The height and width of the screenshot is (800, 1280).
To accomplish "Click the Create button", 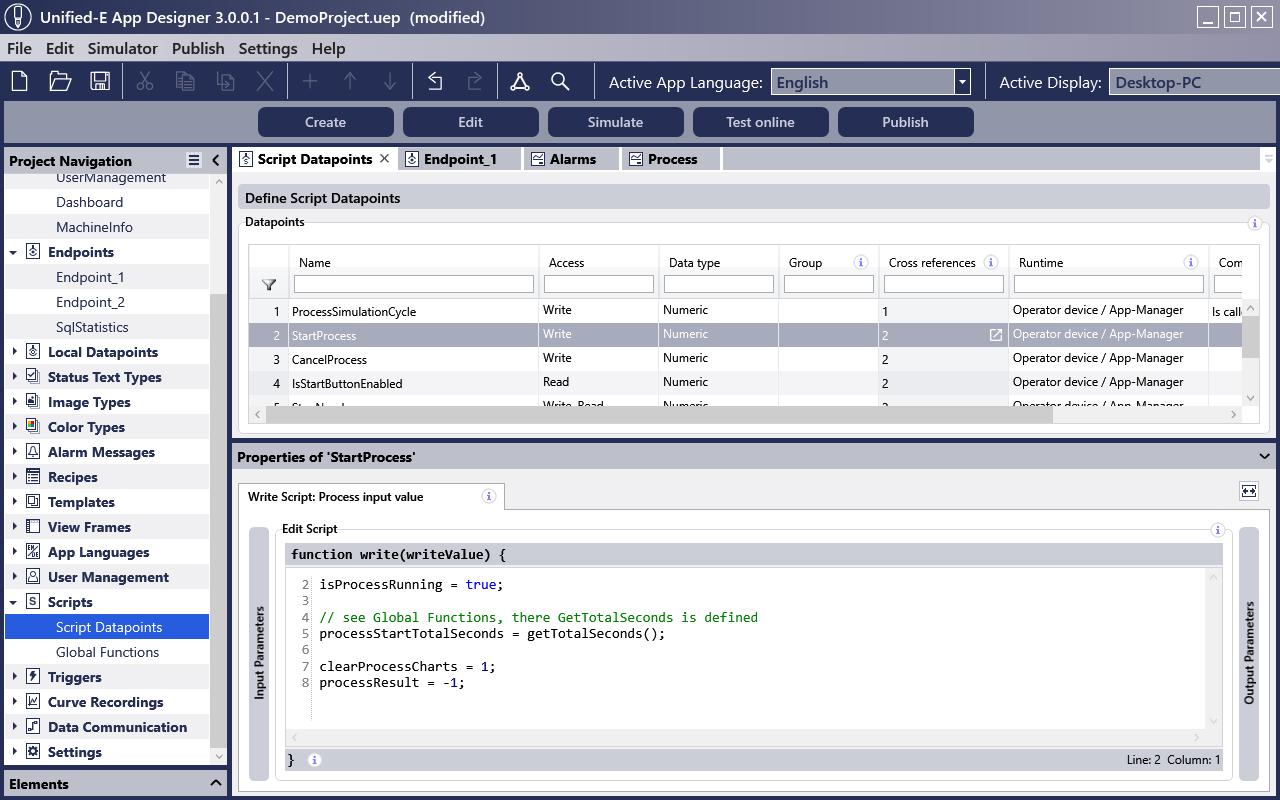I will pos(325,122).
